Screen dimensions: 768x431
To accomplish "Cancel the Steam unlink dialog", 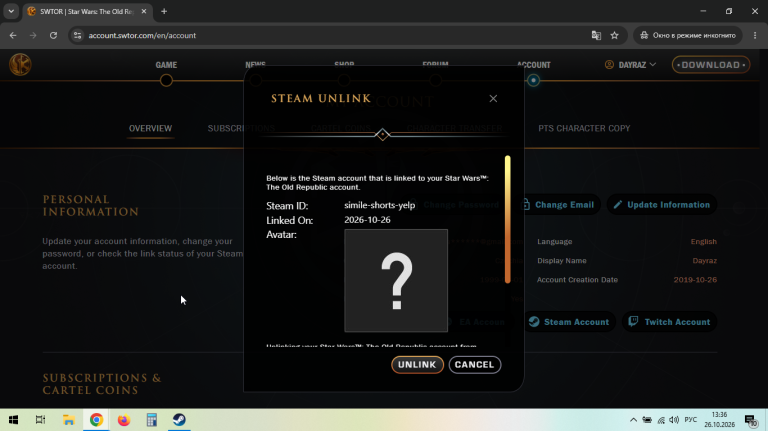I will [x=475, y=365].
